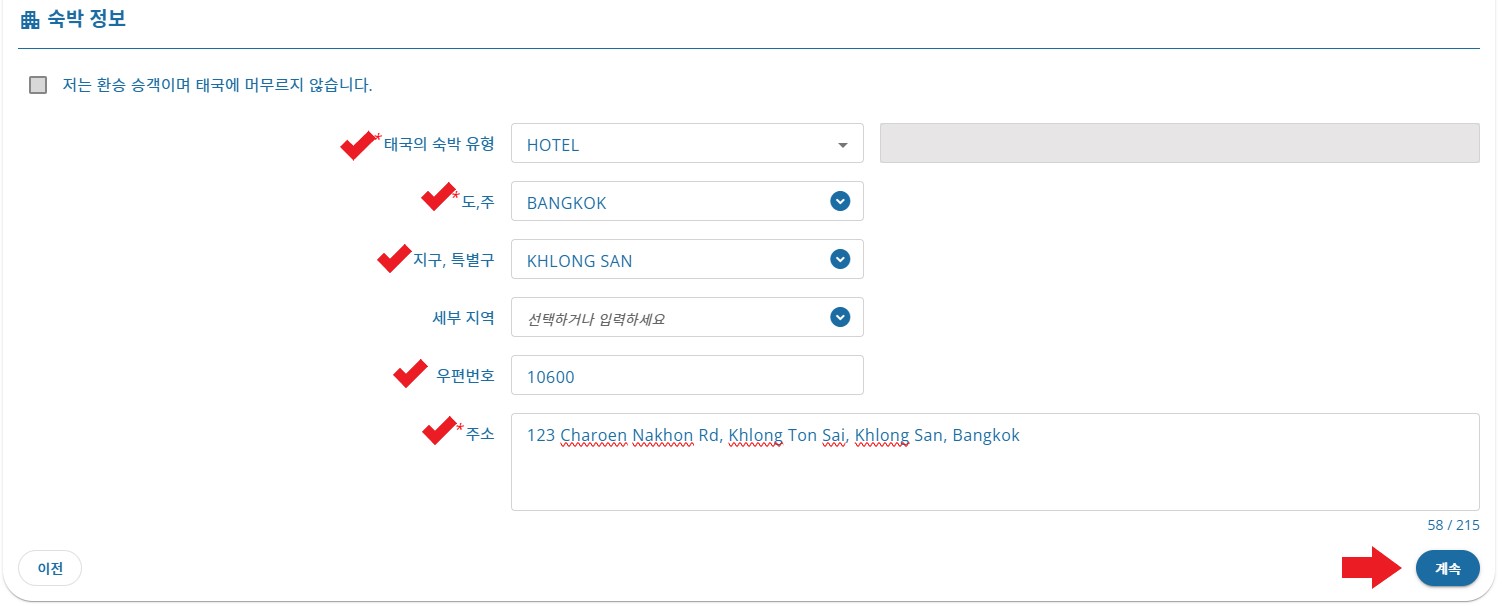Toggle the checkbox about not staying in Thailand

(37, 84)
